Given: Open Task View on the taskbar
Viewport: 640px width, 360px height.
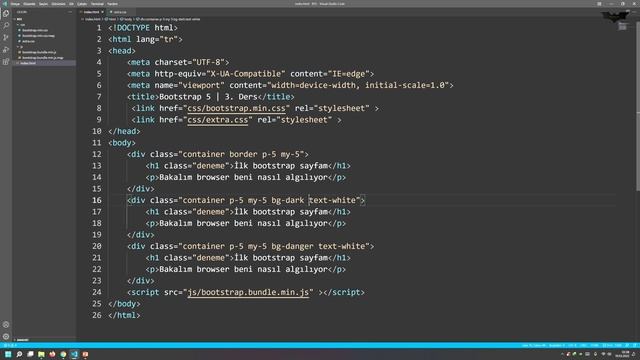Looking at the screenshot, I should click(x=30, y=354).
